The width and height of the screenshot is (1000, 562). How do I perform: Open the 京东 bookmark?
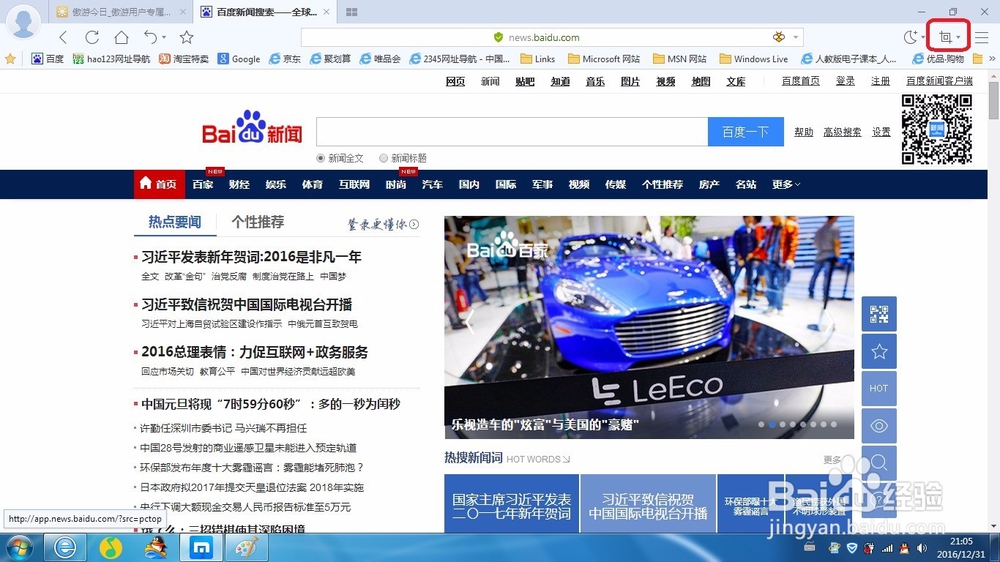[285, 59]
